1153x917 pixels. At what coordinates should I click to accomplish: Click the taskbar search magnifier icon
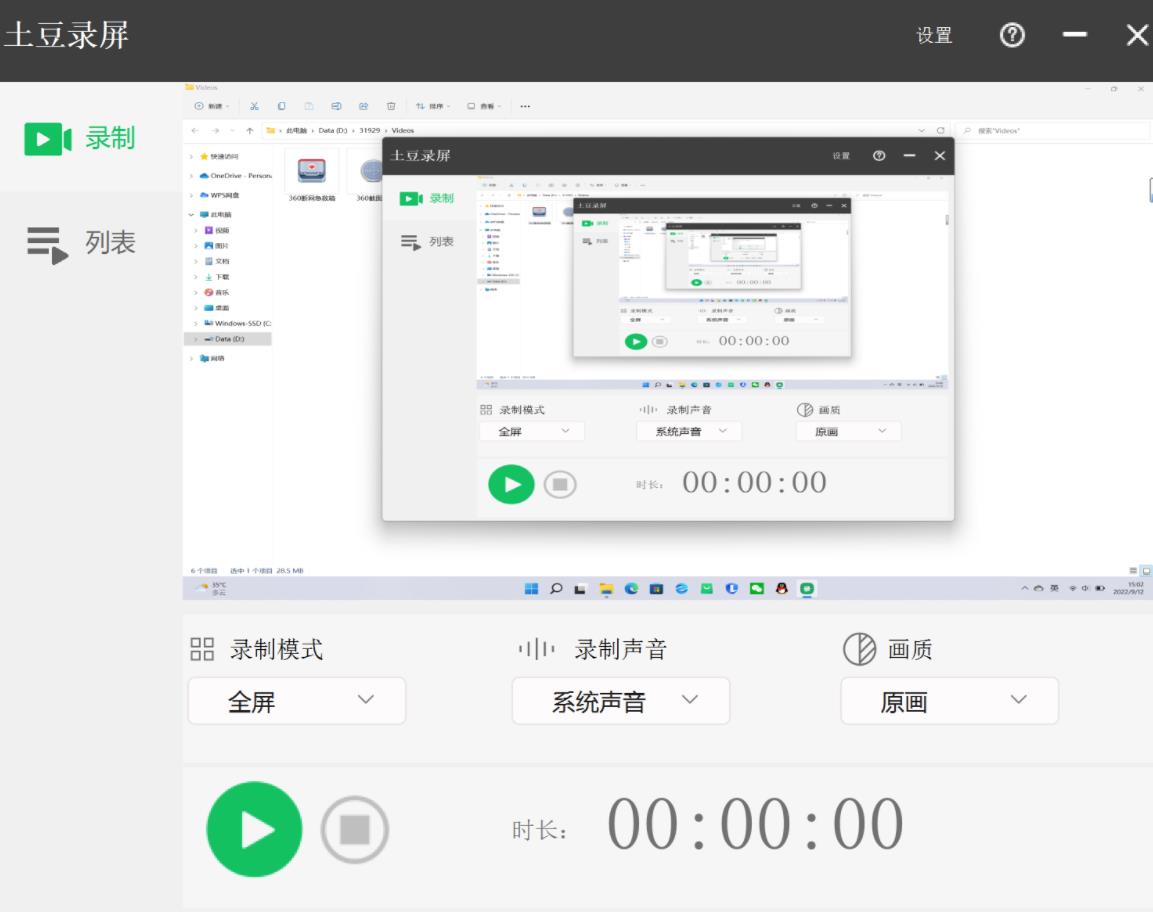tap(556, 588)
